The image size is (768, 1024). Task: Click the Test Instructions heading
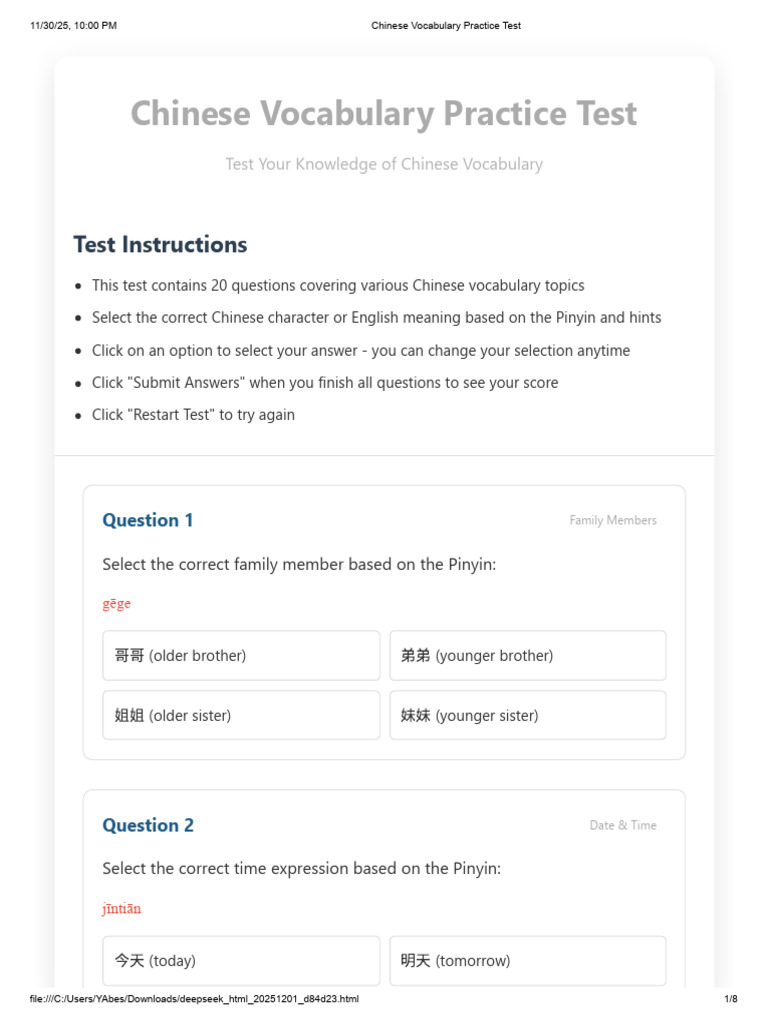(160, 244)
